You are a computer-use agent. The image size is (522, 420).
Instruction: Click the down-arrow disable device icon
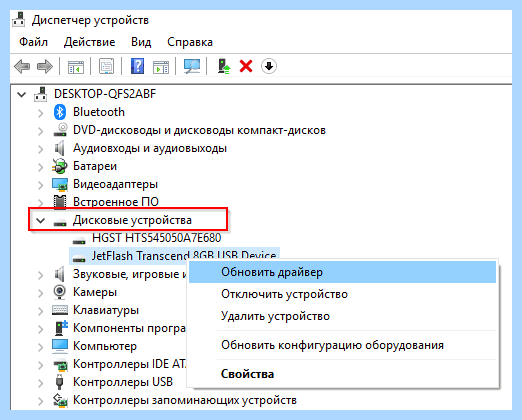tap(269, 66)
